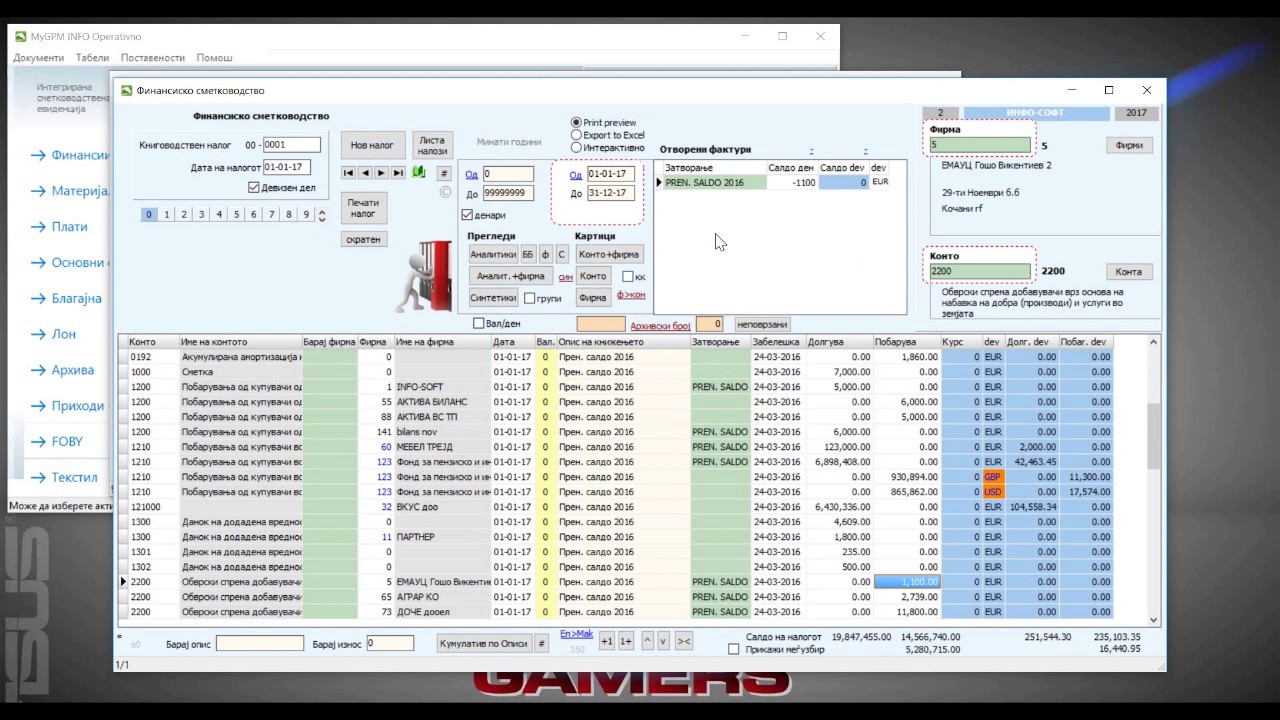1280x720 pixels.
Task: Click the copyright circle icon
Action: pos(446,192)
